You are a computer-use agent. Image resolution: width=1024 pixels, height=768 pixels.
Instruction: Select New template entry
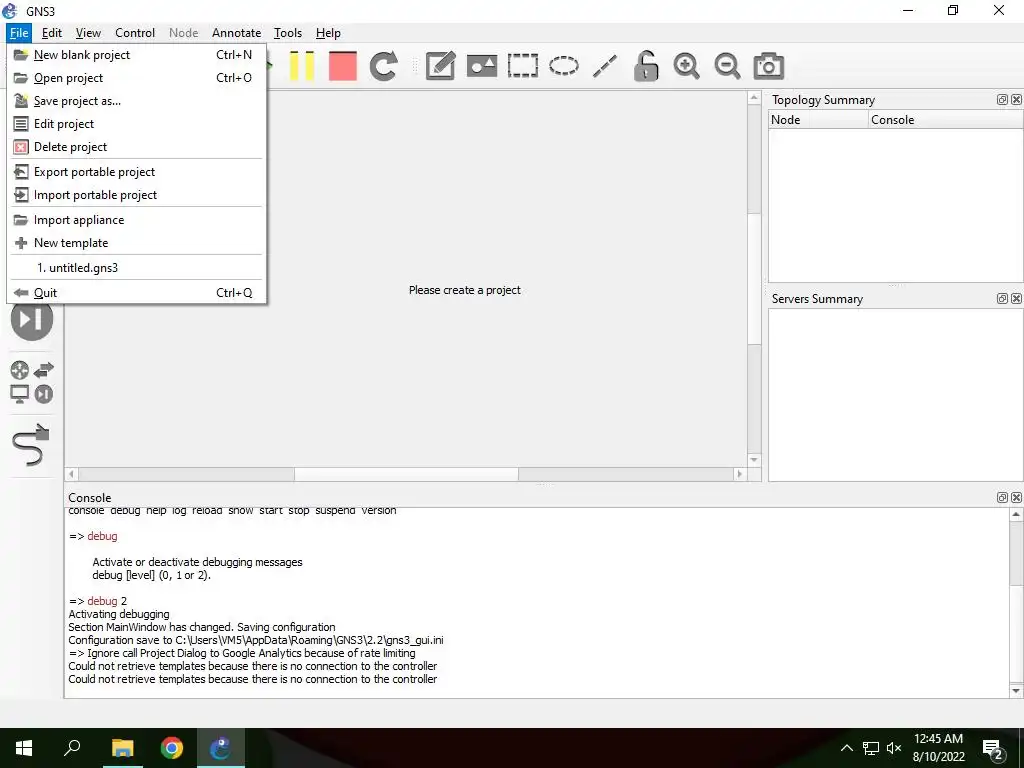tap(136, 242)
